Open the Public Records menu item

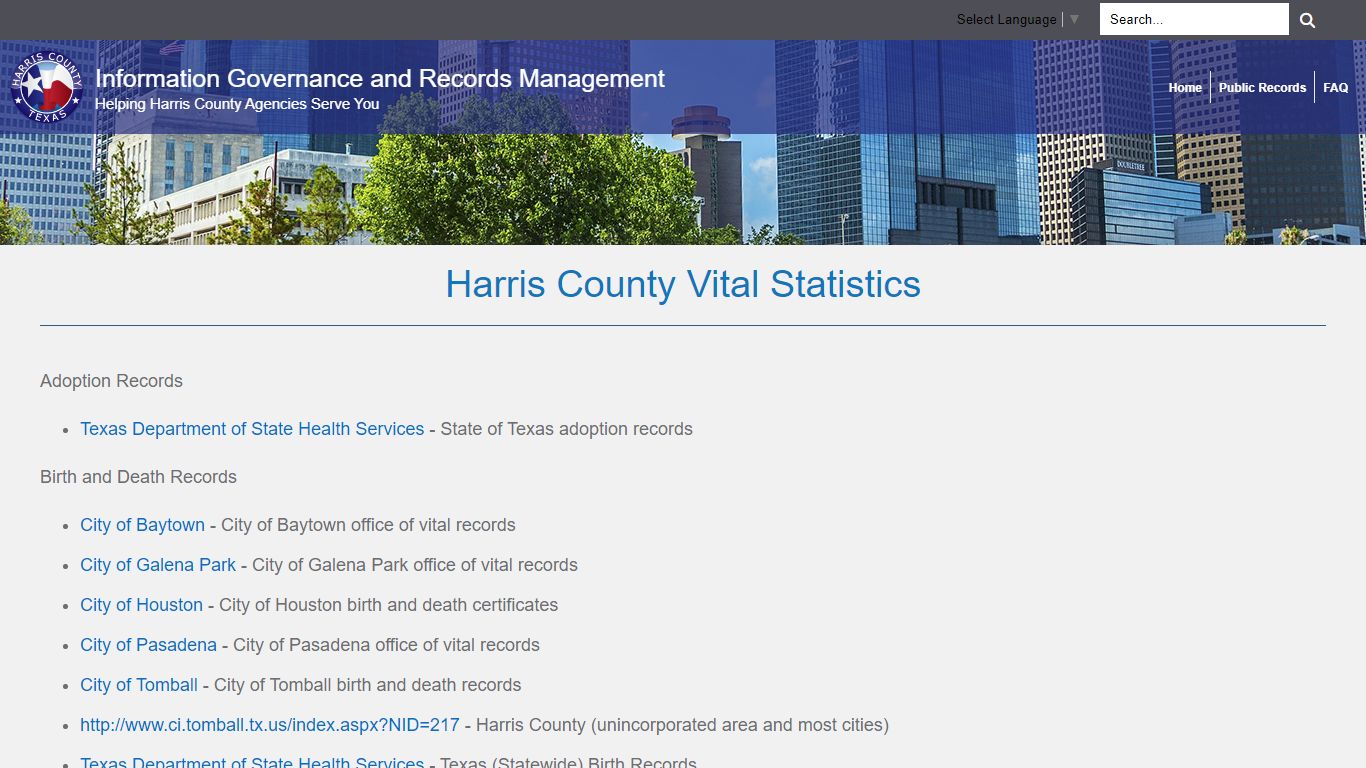pos(1262,88)
